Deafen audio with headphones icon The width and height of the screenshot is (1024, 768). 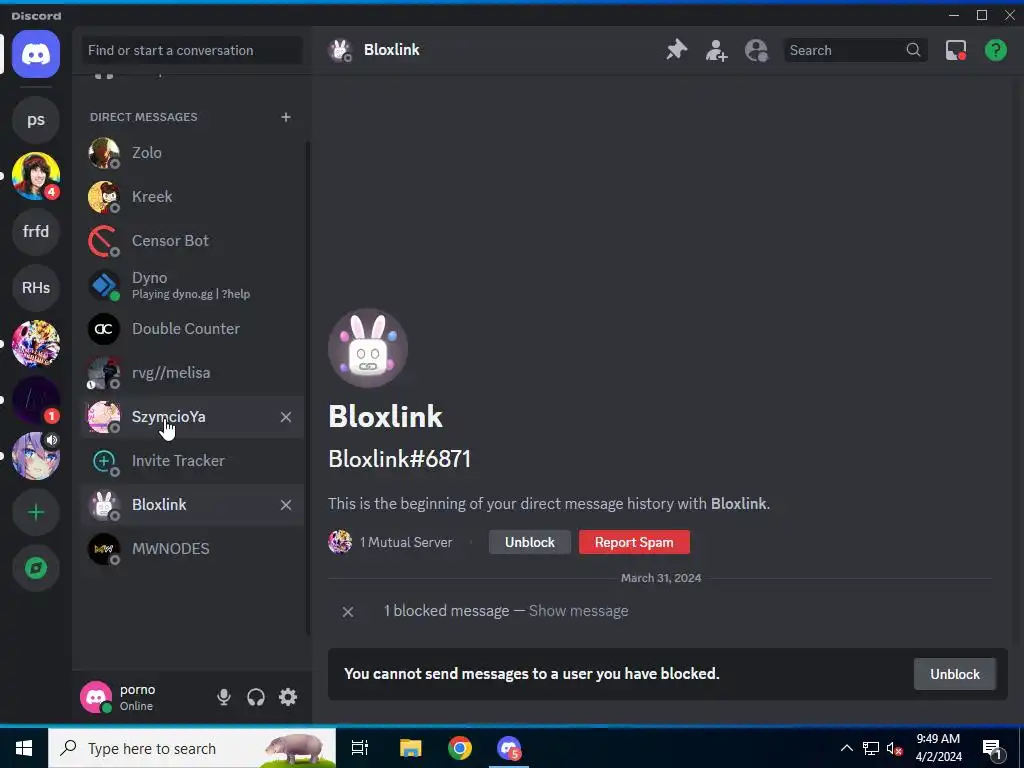(256, 697)
